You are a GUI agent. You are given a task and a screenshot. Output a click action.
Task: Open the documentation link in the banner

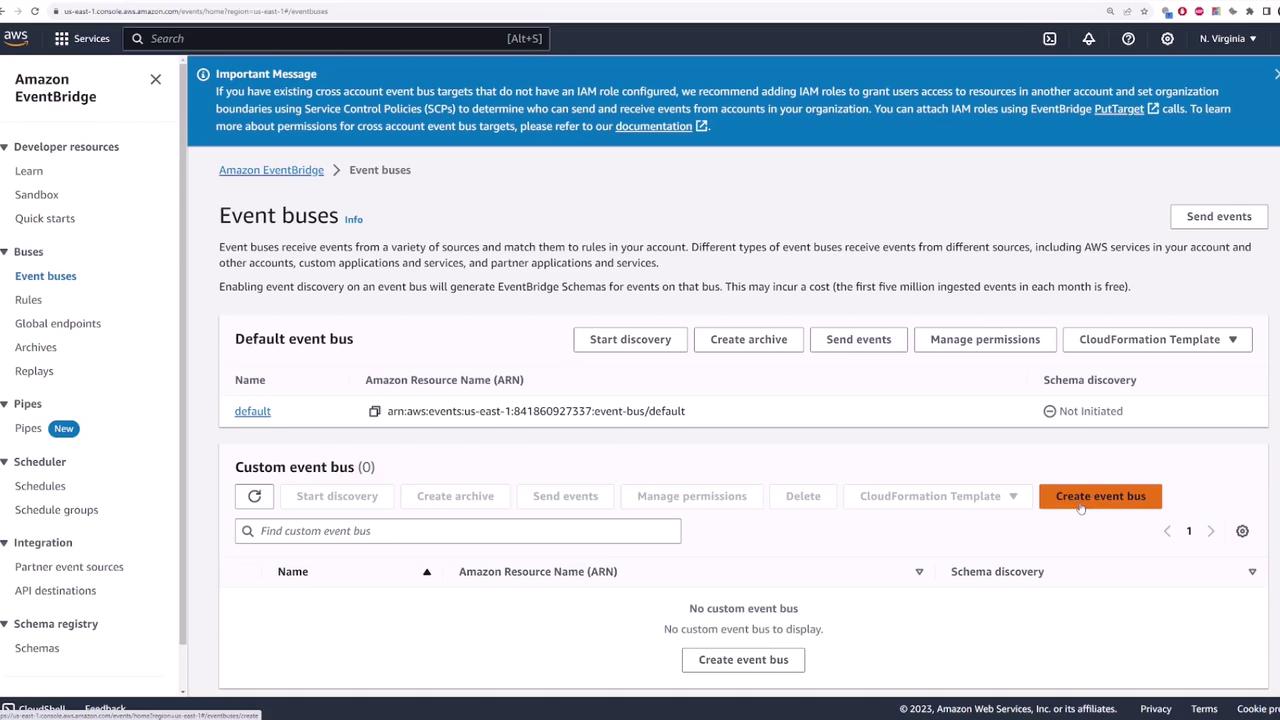click(661, 126)
